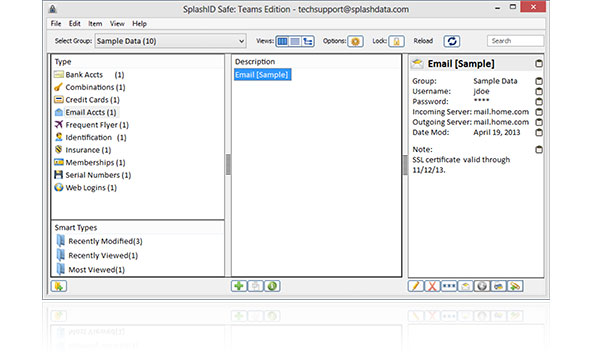Select Web Logins type
The height and width of the screenshot is (362, 594).
85,187
